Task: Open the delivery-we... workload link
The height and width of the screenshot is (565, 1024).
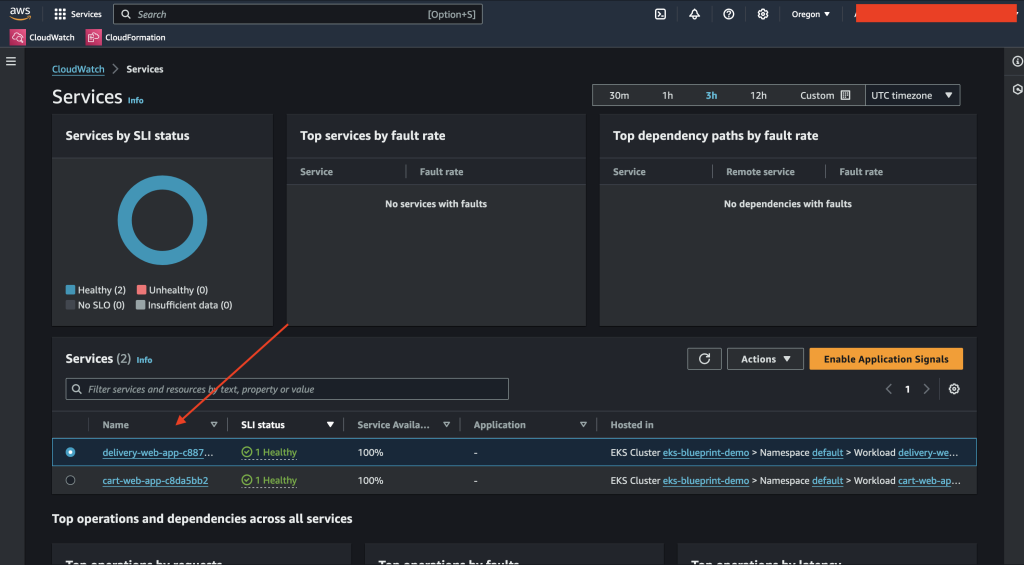Action: [x=928, y=452]
